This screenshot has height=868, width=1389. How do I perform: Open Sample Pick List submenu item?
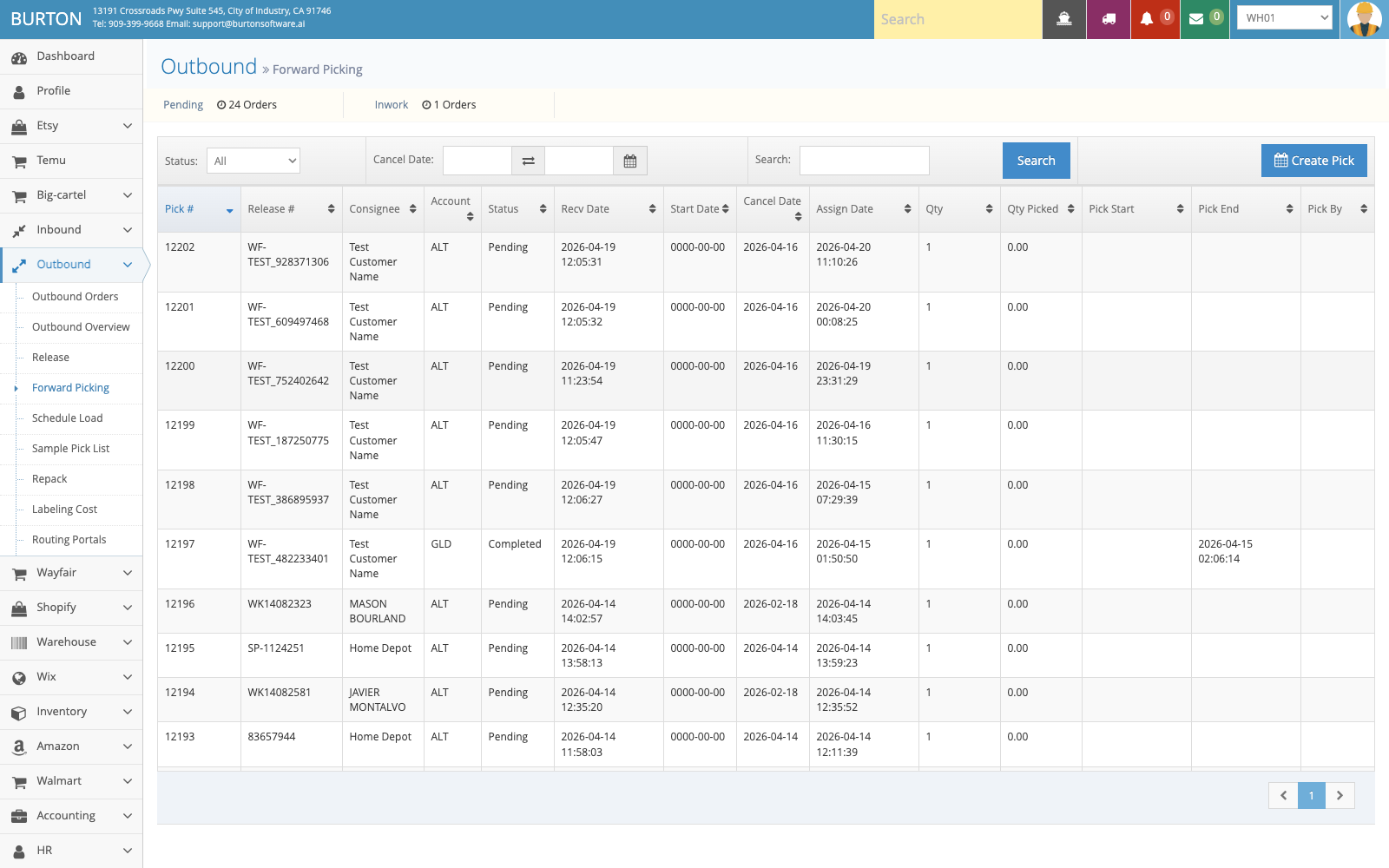pos(70,449)
